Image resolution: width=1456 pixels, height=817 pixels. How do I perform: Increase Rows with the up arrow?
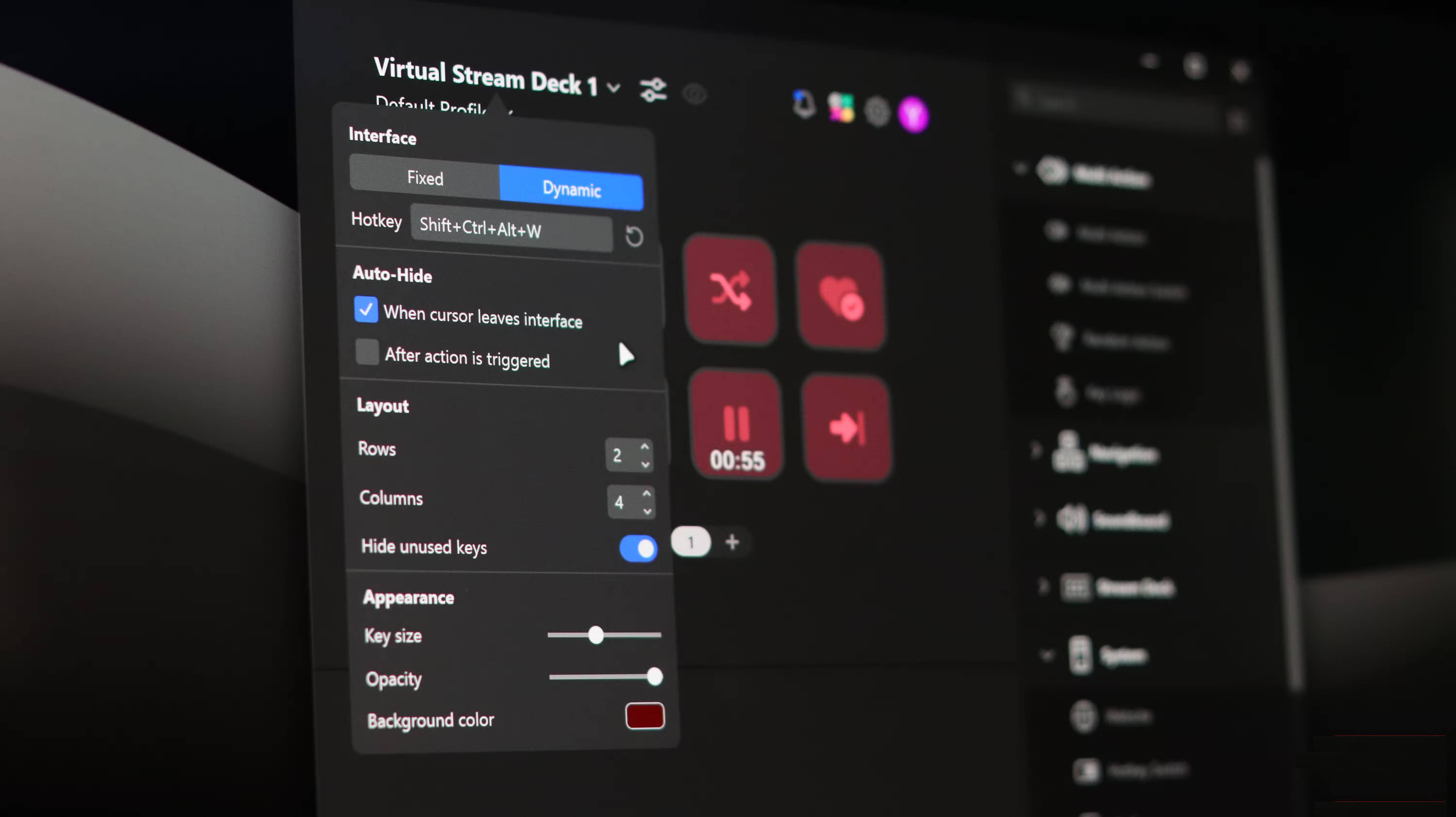pos(645,446)
